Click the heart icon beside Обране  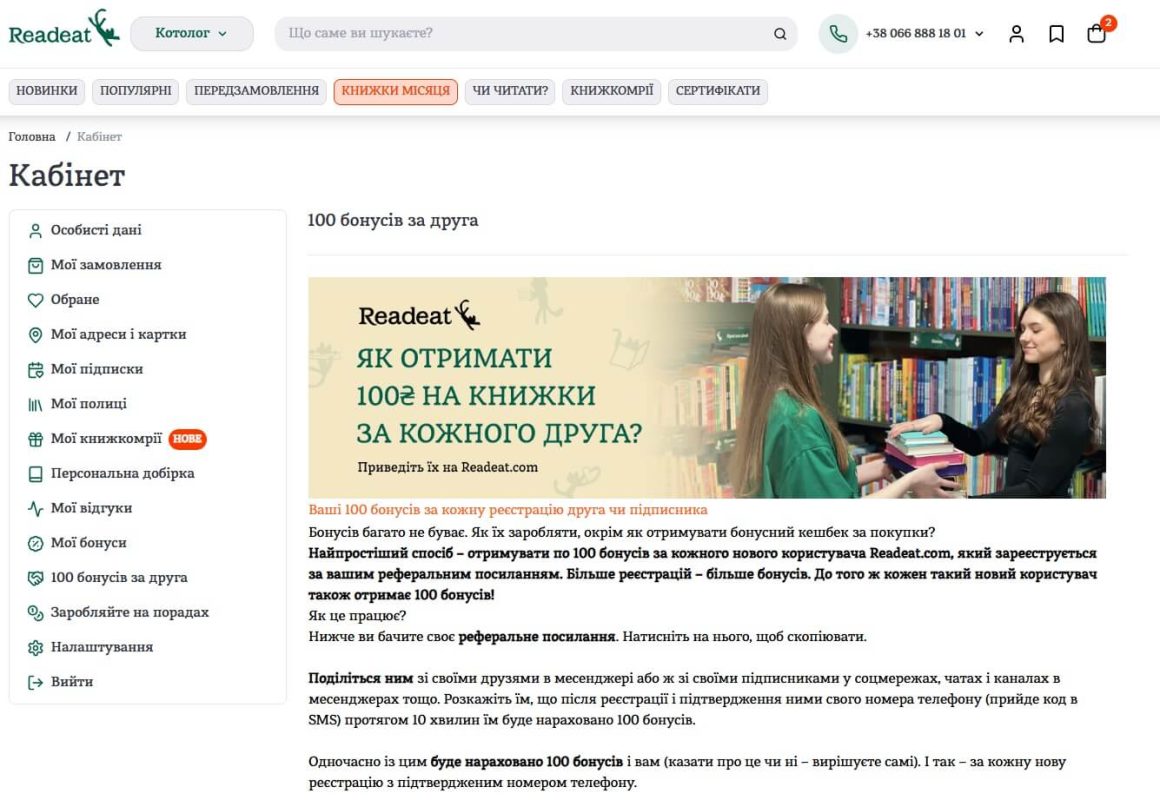click(x=35, y=300)
